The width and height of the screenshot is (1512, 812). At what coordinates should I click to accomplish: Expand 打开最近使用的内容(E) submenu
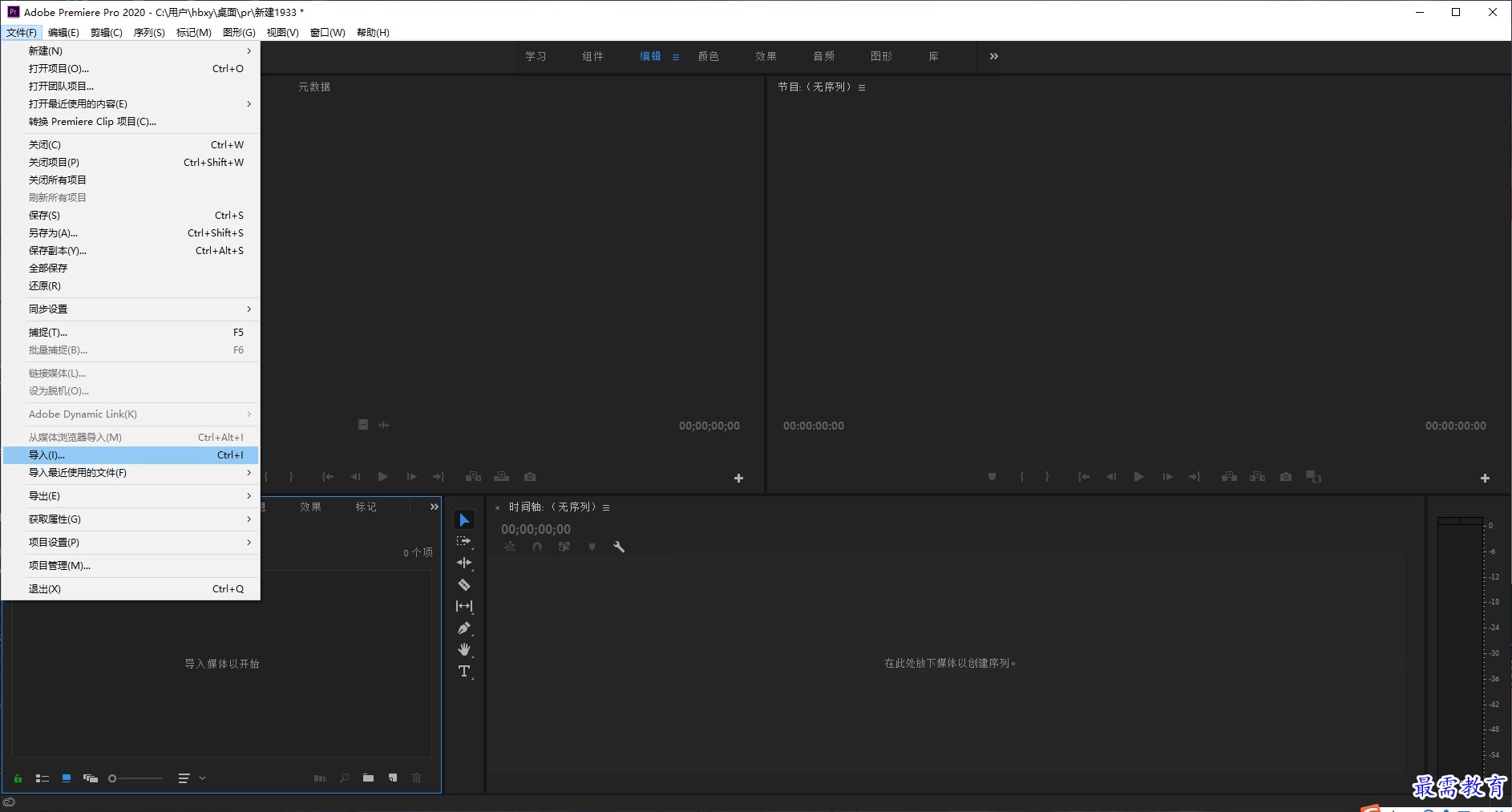tap(131, 103)
